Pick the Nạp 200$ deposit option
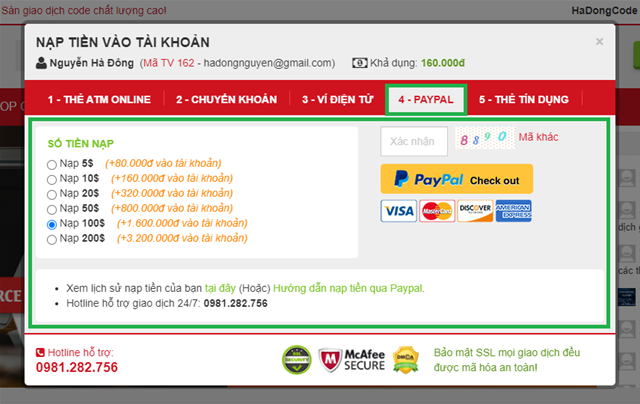Image resolution: width=640 pixels, height=404 pixels. point(51,240)
